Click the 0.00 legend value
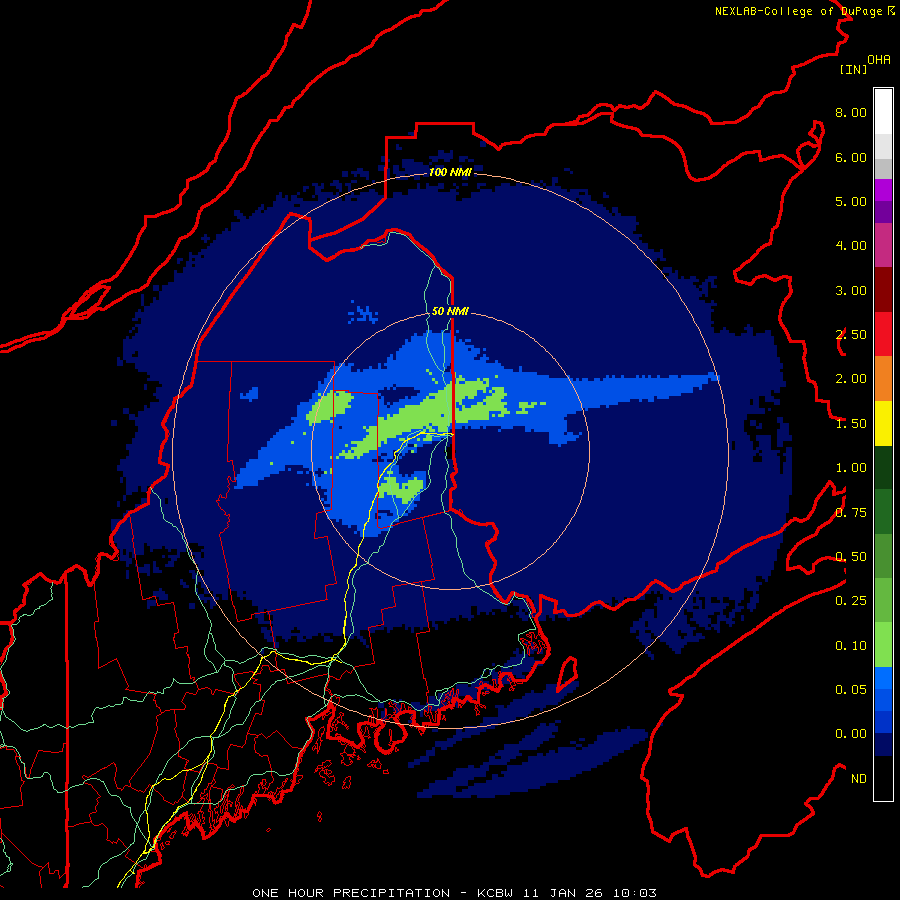This screenshot has height=900, width=900. tap(851, 734)
